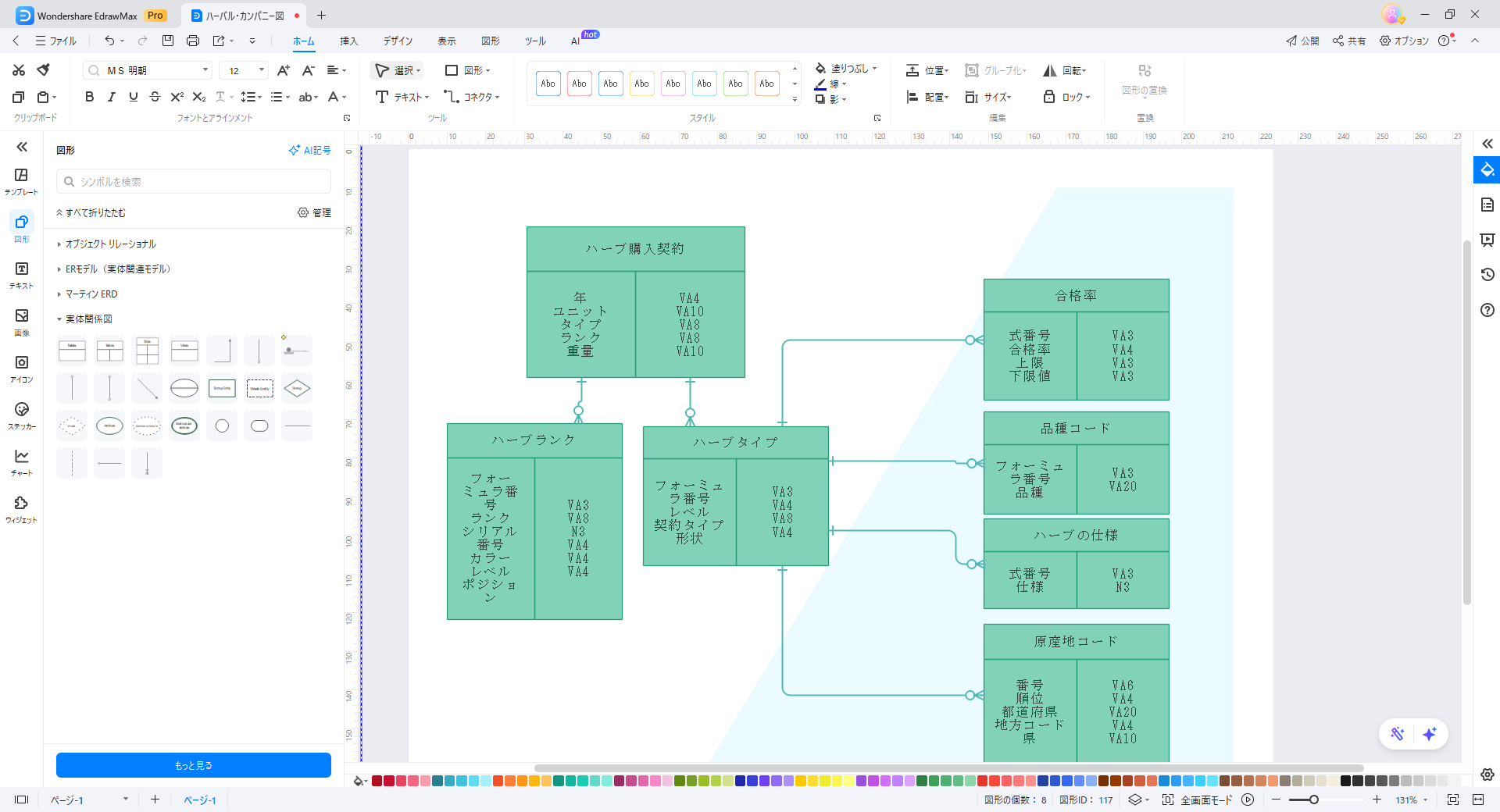Screen dimensions: 1500x812
Task: Open the File menu
Action: (56, 41)
